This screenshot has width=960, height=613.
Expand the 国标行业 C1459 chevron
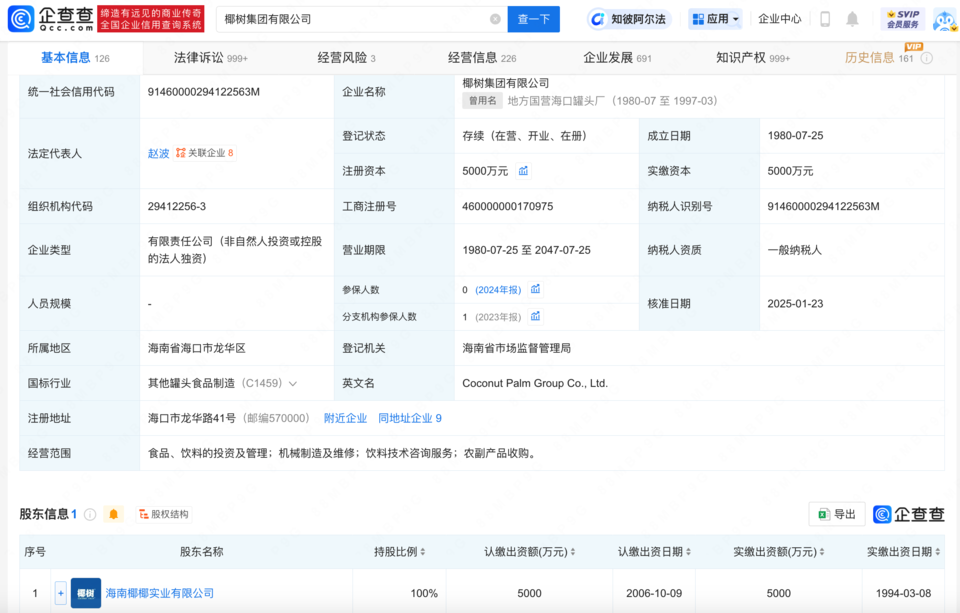(x=293, y=383)
